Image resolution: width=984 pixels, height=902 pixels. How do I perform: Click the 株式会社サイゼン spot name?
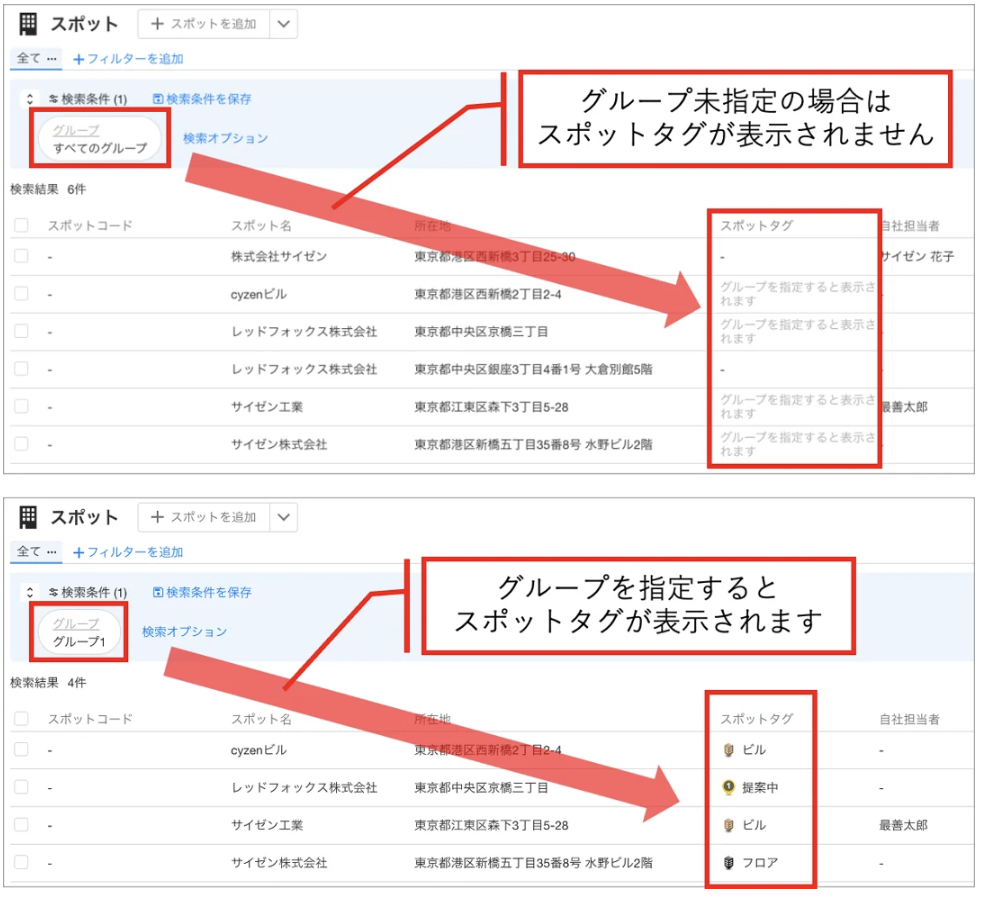click(279, 257)
